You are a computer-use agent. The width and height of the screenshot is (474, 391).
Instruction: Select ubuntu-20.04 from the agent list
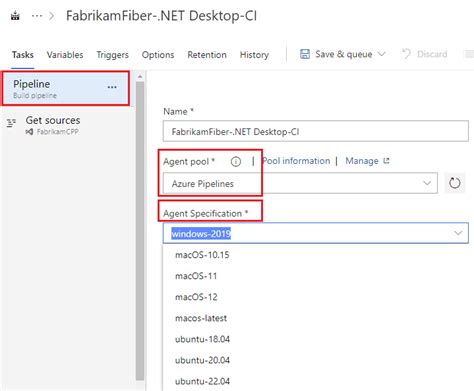pyautogui.click(x=202, y=360)
